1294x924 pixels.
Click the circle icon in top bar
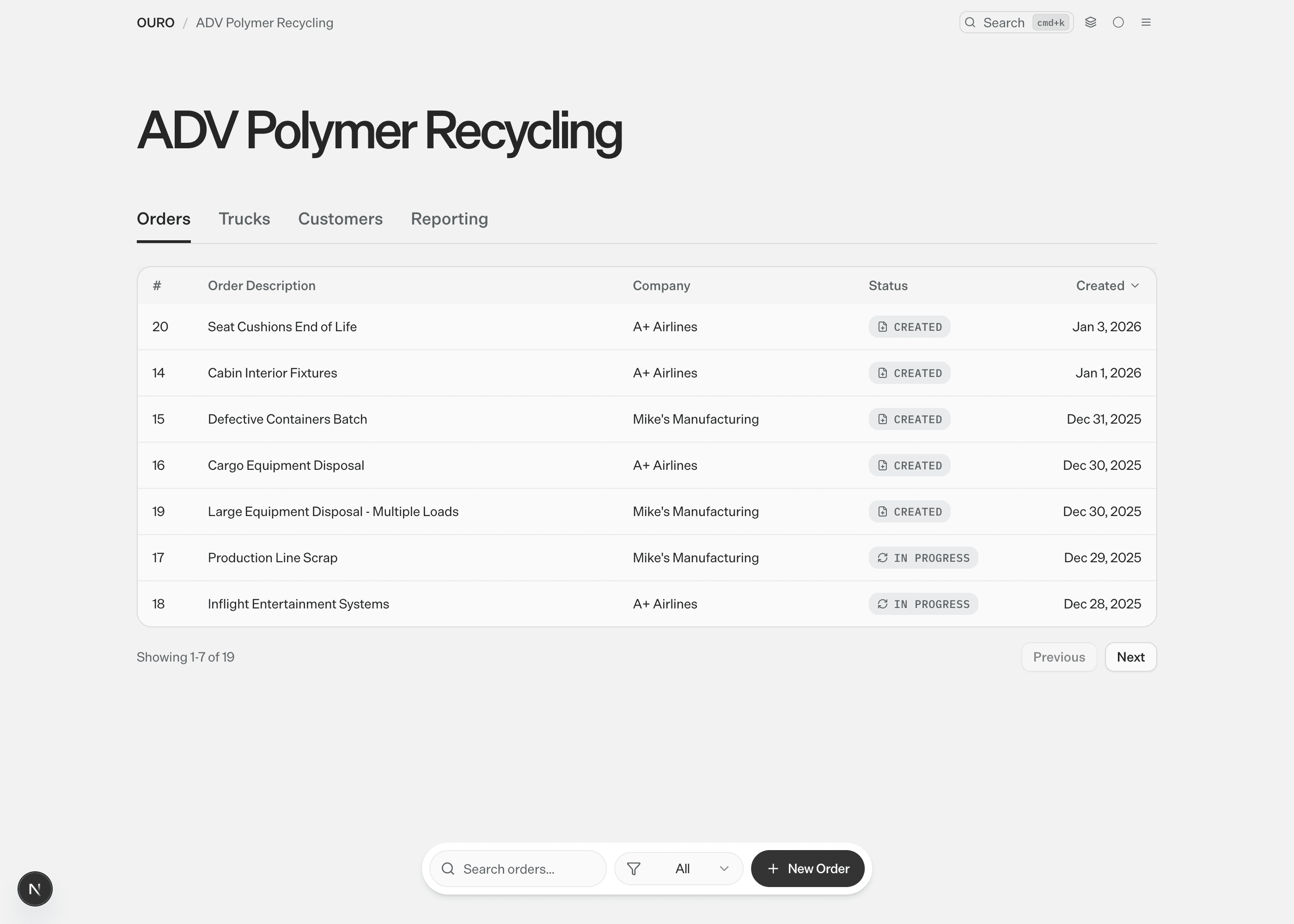(x=1118, y=22)
